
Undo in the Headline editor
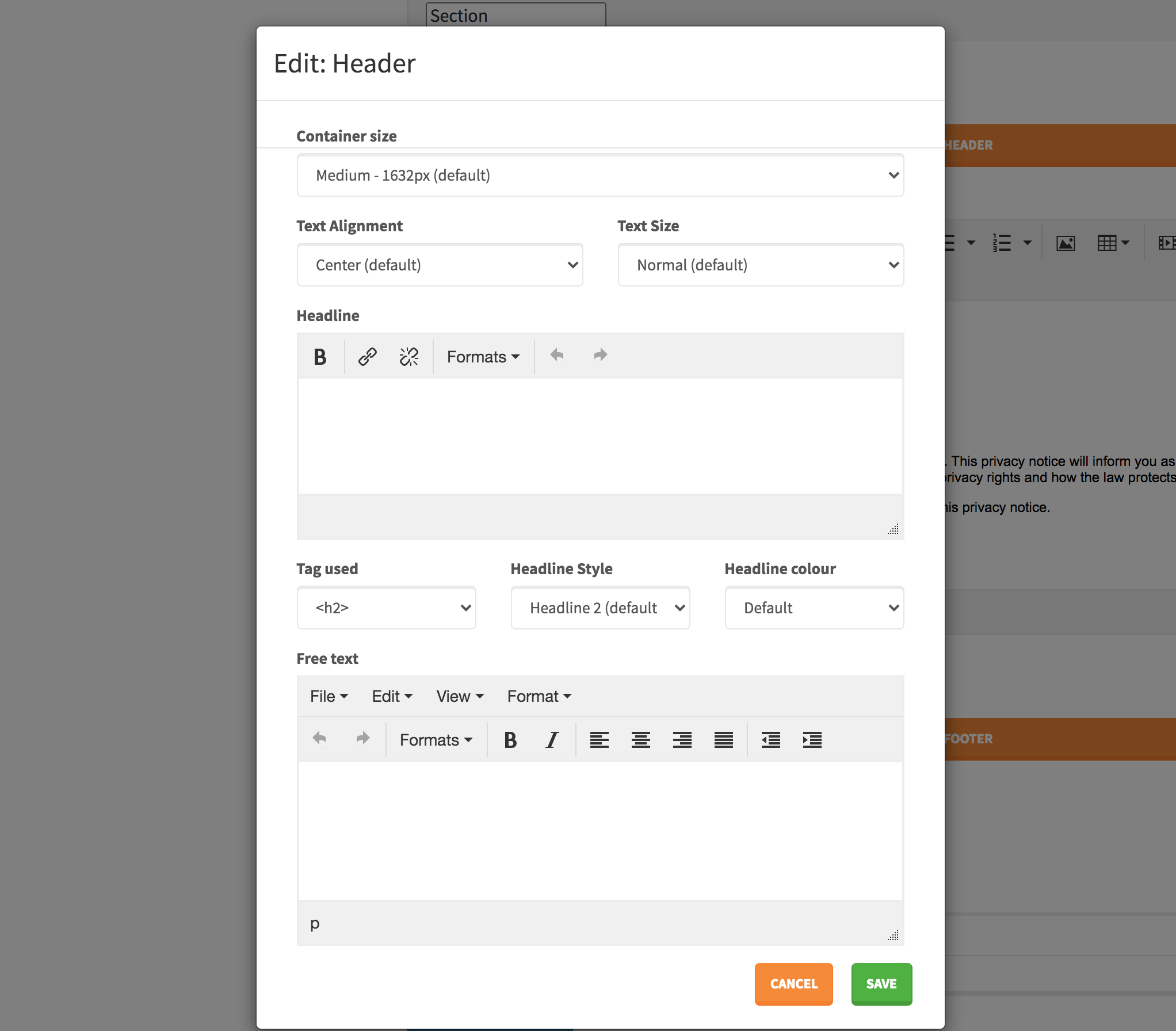tap(556, 356)
